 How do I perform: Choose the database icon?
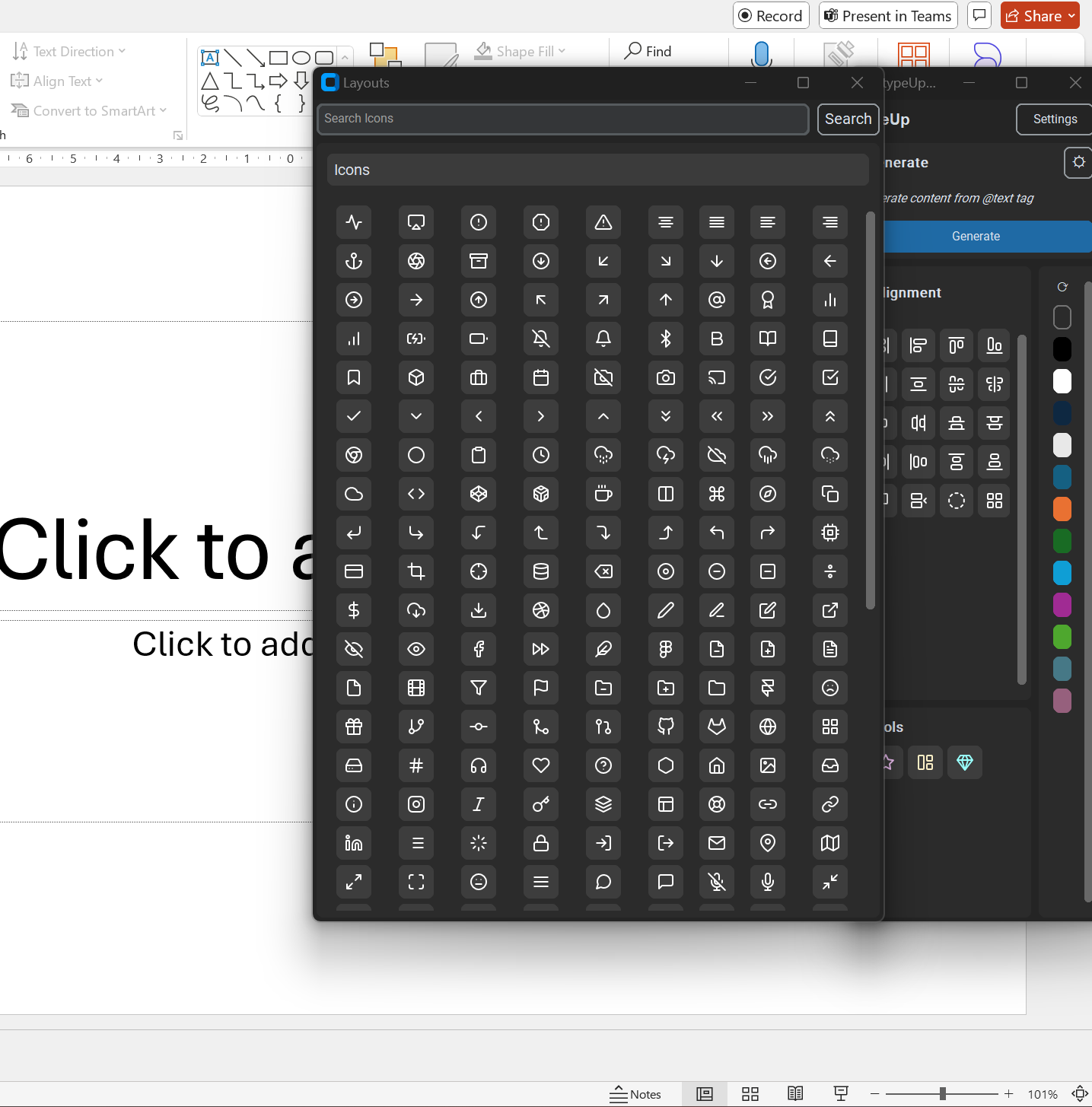[x=541, y=571]
